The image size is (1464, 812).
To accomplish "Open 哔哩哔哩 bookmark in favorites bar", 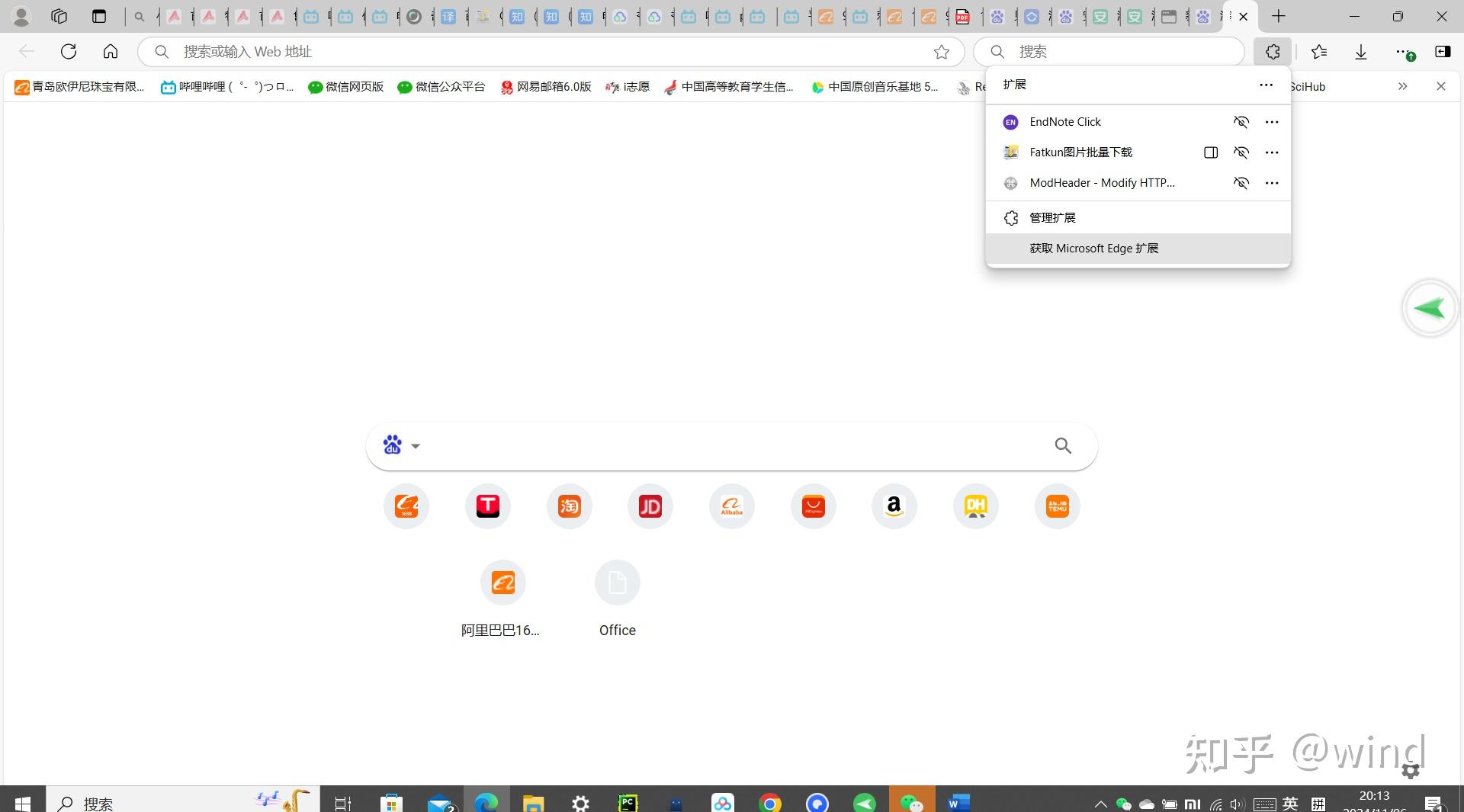I will pyautogui.click(x=227, y=87).
